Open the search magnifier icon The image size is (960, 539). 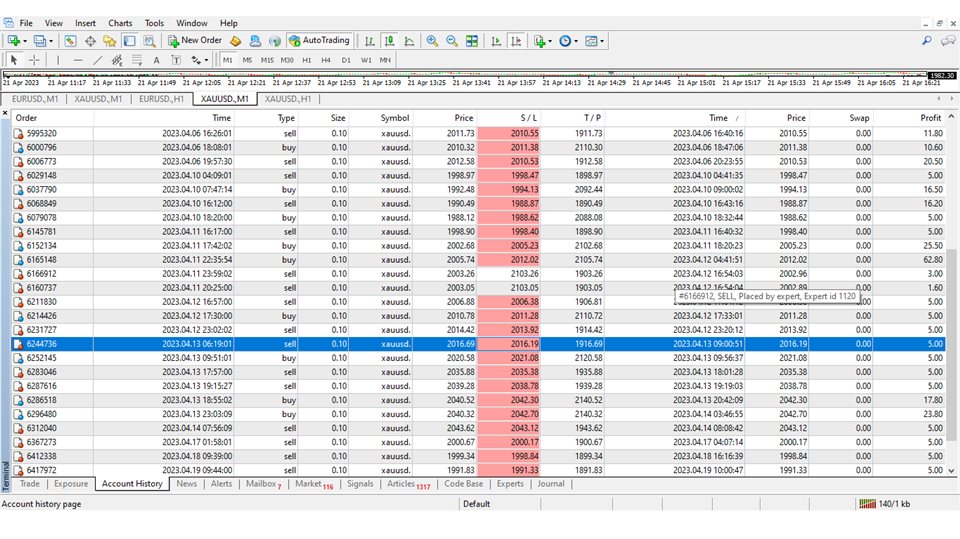927,41
